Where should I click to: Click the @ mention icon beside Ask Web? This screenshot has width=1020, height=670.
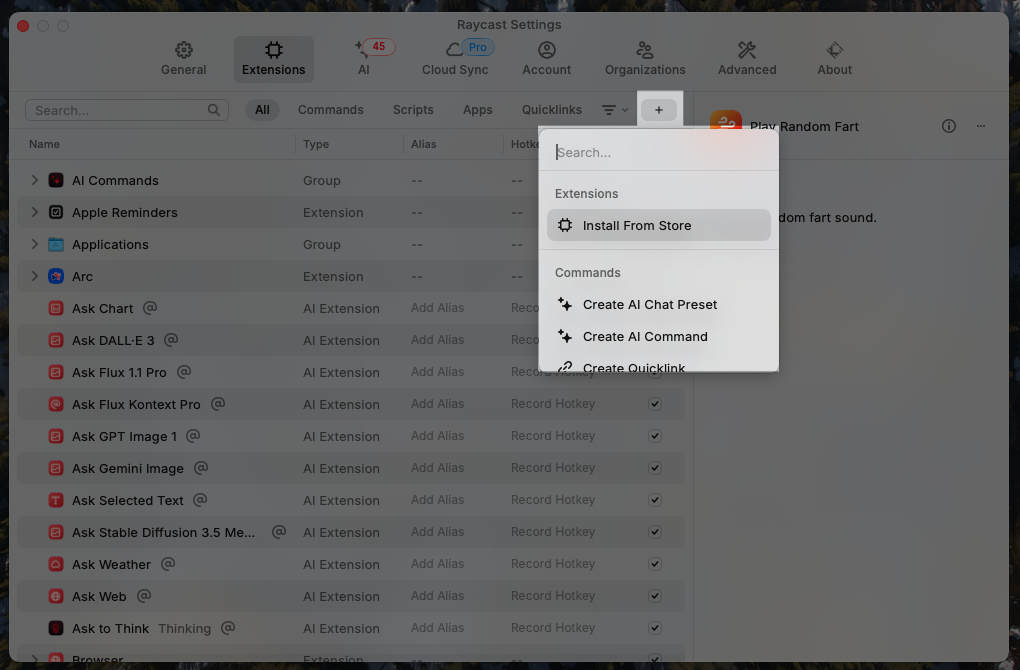[x=144, y=595]
